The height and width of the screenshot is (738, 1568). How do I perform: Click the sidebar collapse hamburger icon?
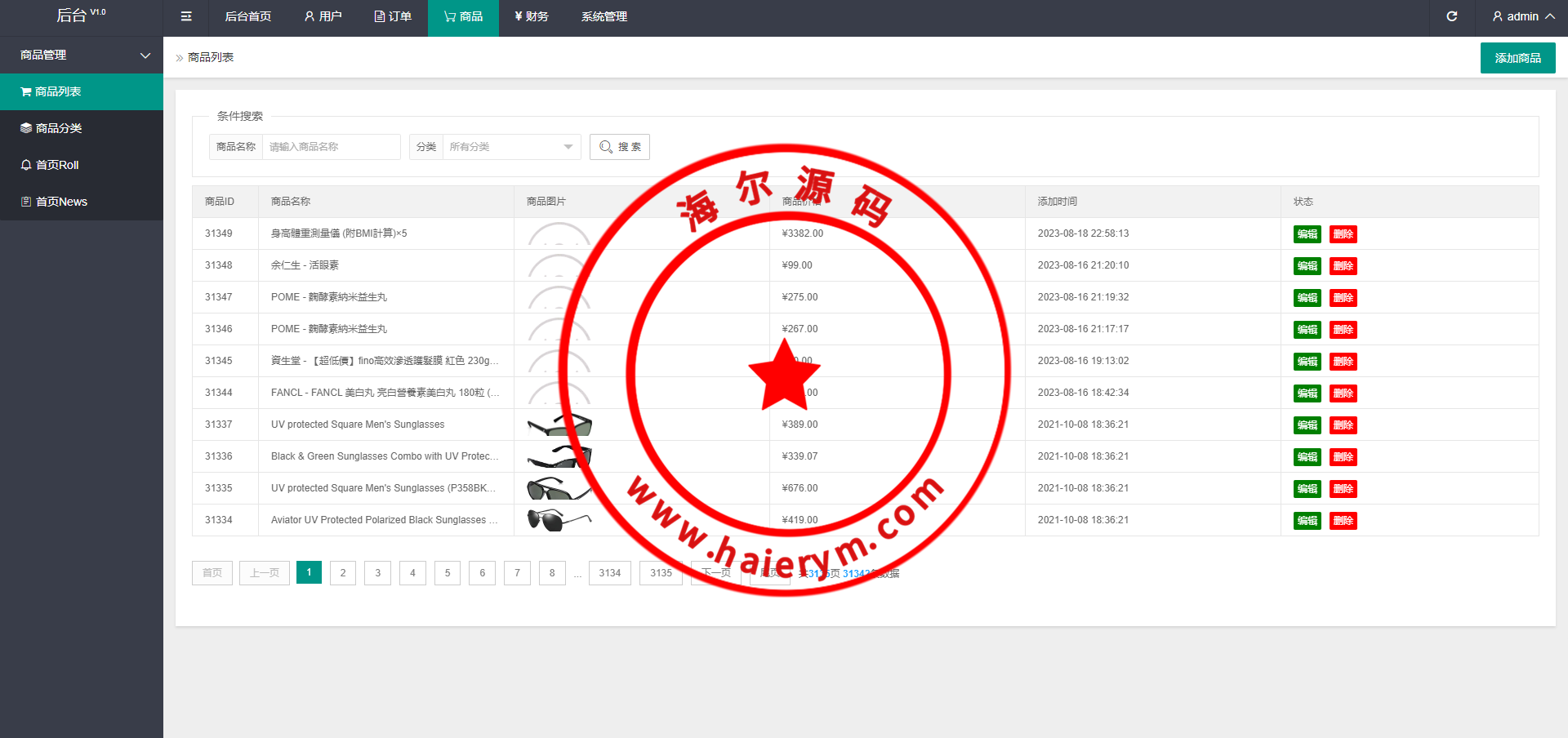point(186,16)
